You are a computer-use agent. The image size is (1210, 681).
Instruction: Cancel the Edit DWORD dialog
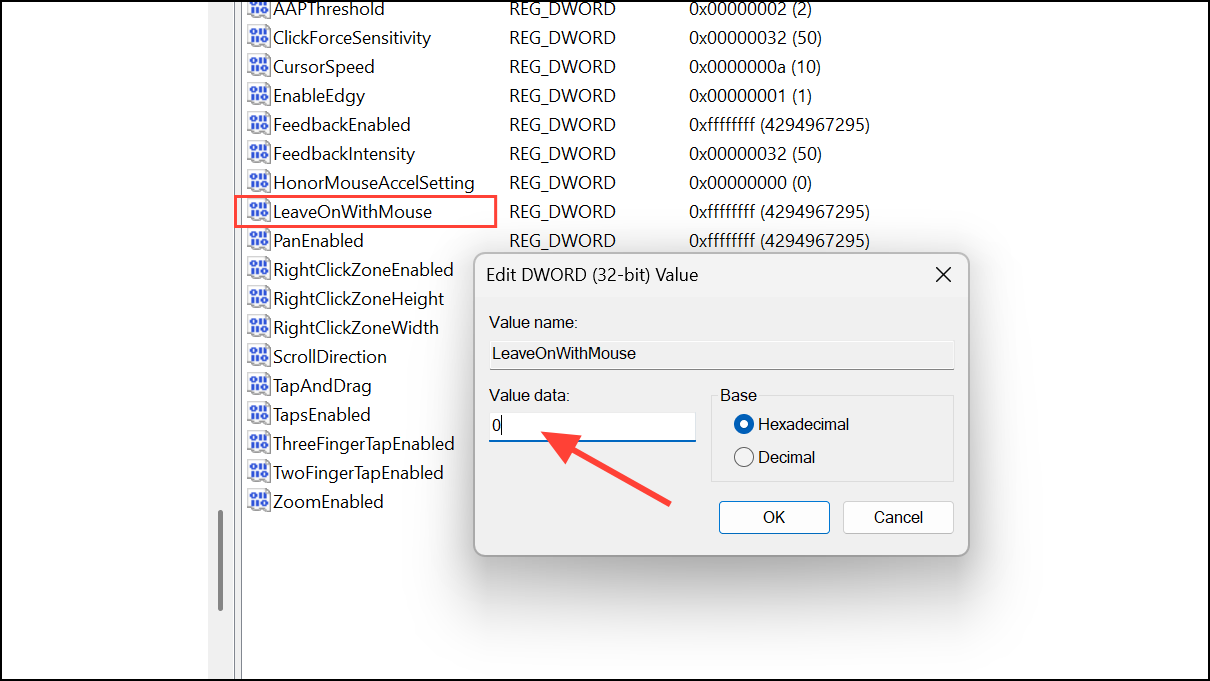click(x=897, y=517)
